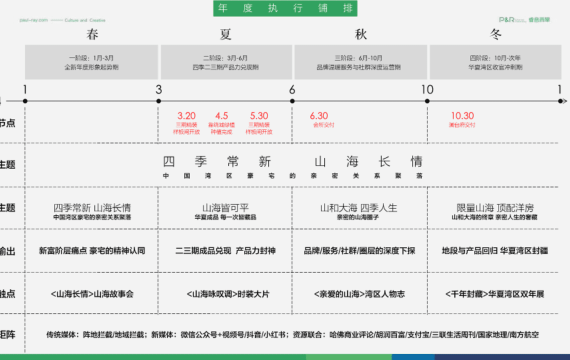Select the timeline dot at month 6

coord(292,101)
